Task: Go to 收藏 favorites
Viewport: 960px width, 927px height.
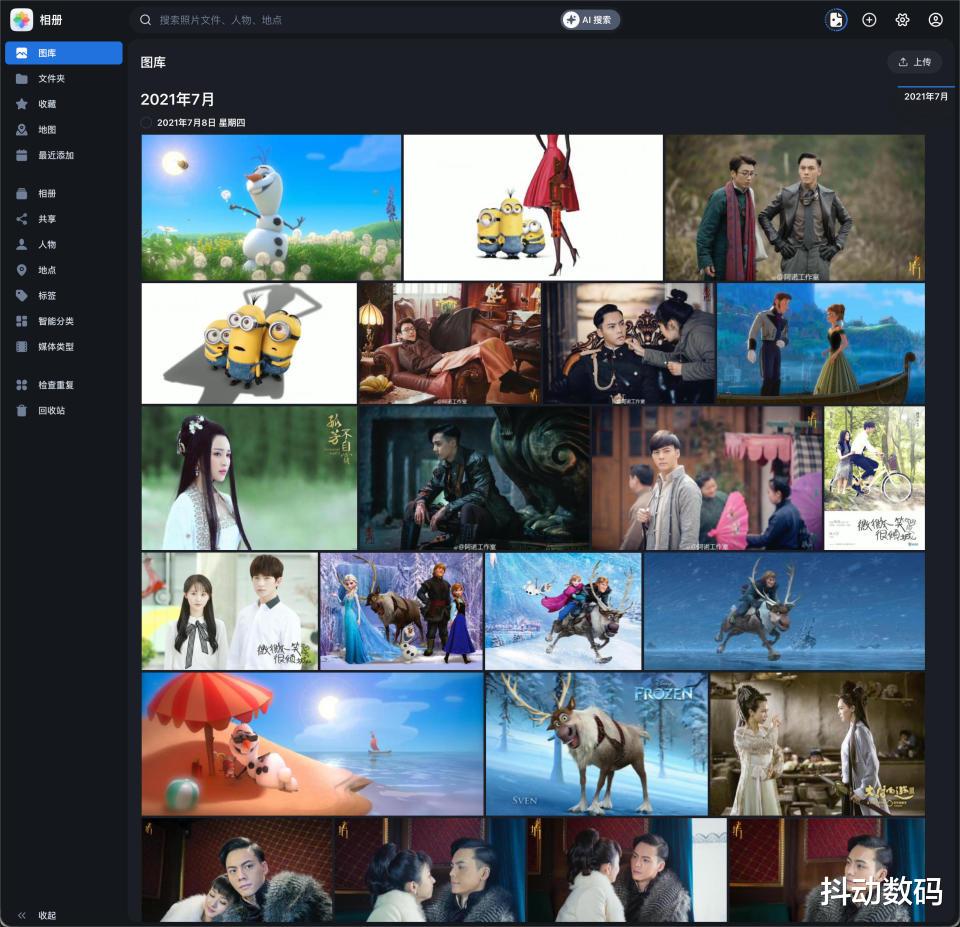Action: pos(64,104)
